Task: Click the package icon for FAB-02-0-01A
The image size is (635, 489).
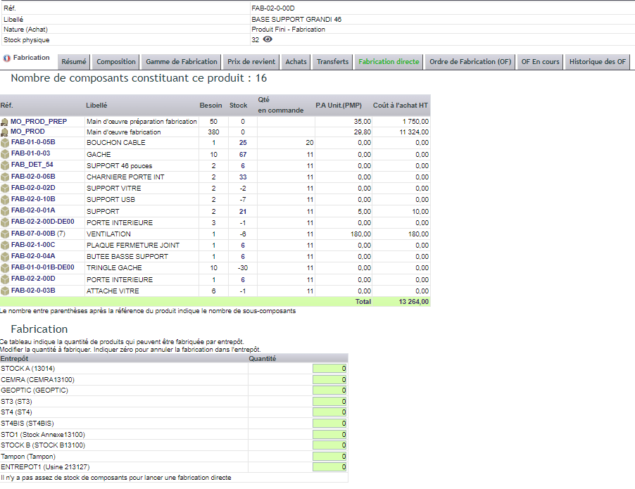Action: coord(4,211)
